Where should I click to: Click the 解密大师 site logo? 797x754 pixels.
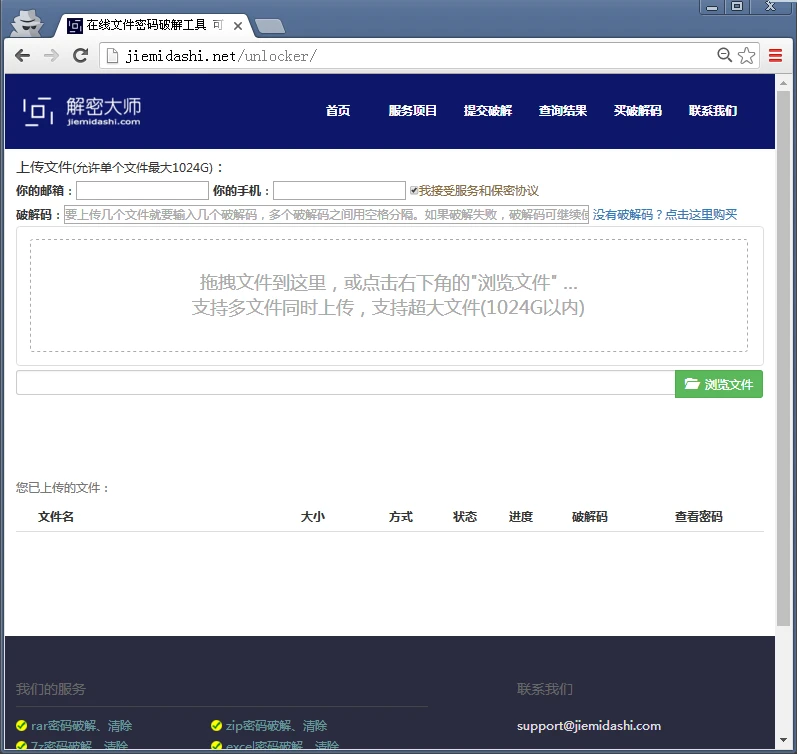coord(82,110)
